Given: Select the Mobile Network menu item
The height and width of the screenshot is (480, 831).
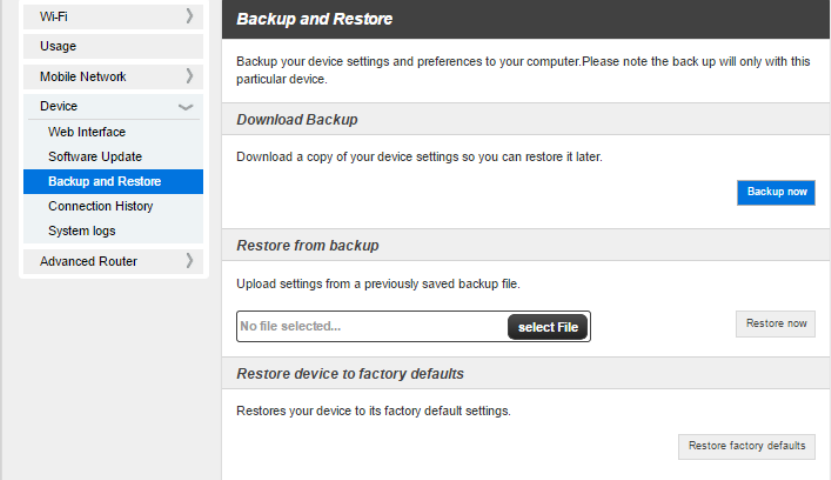Looking at the screenshot, I should (x=83, y=77).
